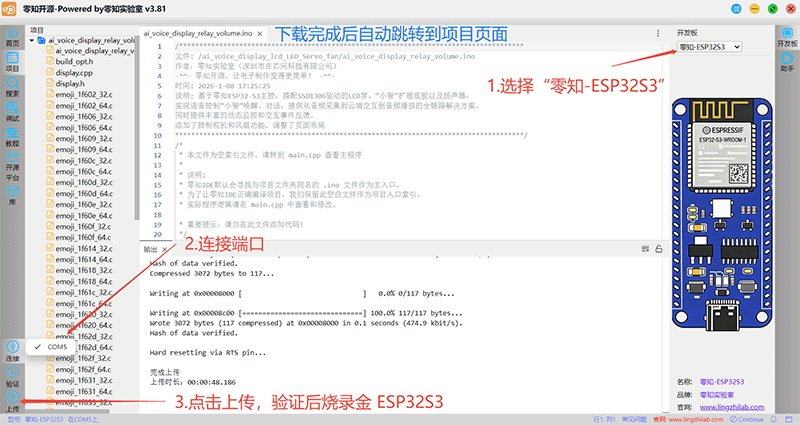Click the blue title bar button
The height and width of the screenshot is (425, 800).
(736, 9)
